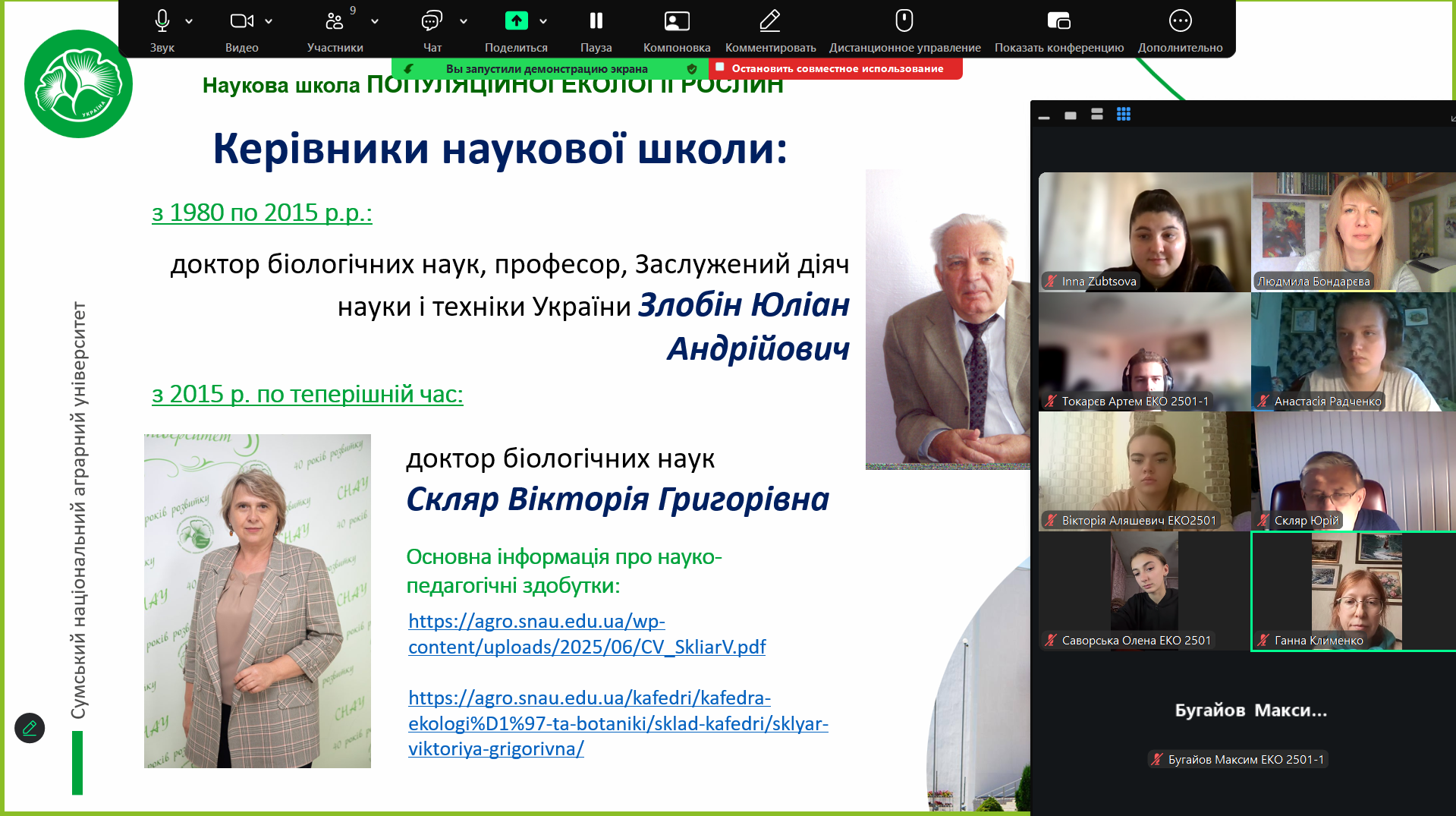Select the Комментировать annotate pencil tool
This screenshot has width=1456, height=816.
pyautogui.click(x=770, y=21)
